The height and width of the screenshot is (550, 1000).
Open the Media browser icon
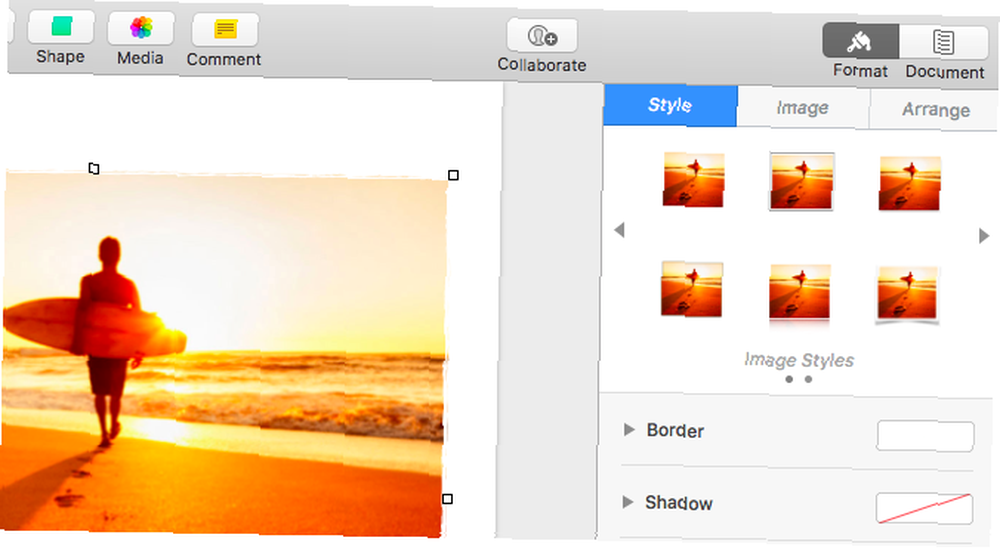141,28
